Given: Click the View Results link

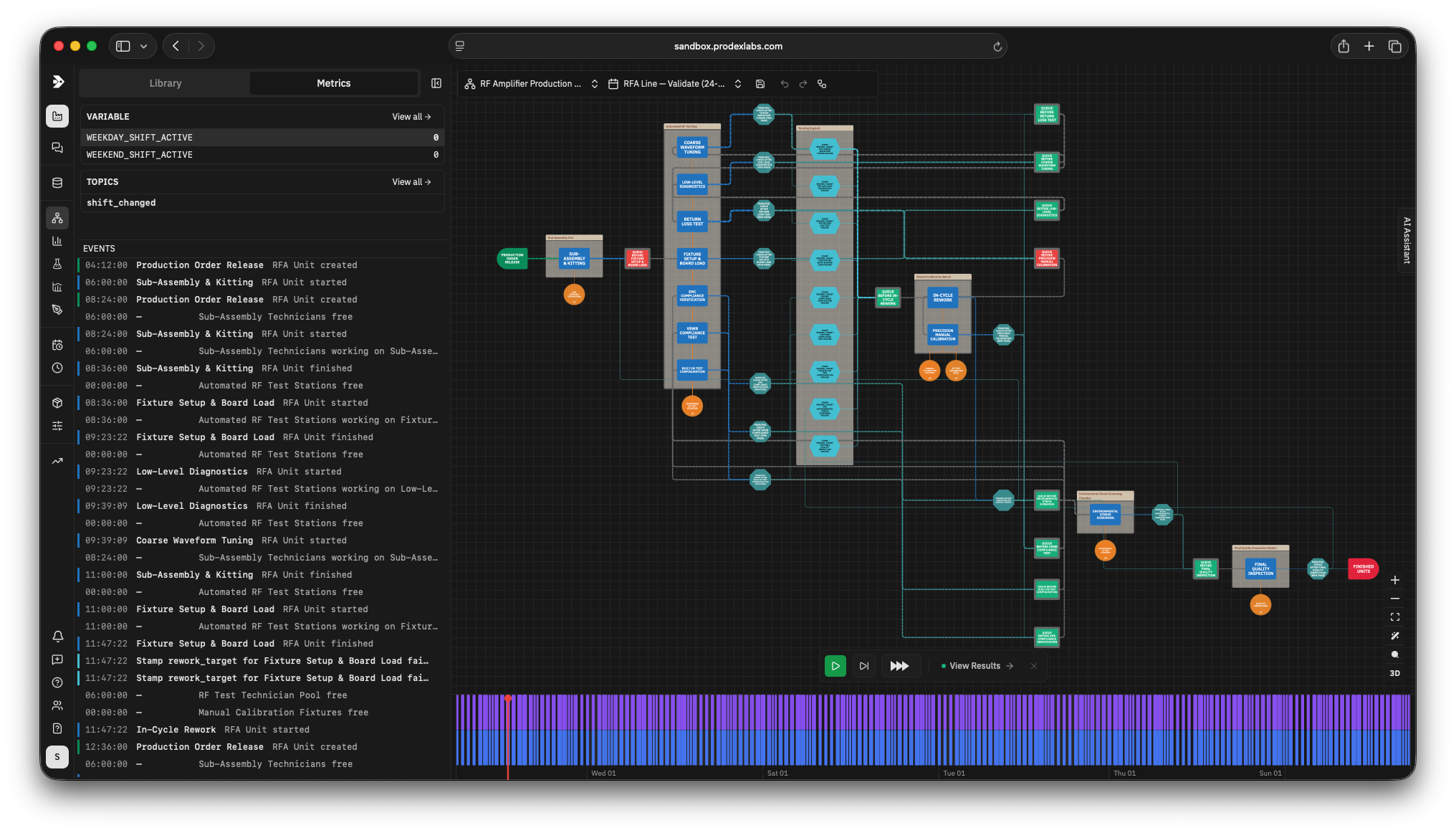Looking at the screenshot, I should (x=977, y=666).
